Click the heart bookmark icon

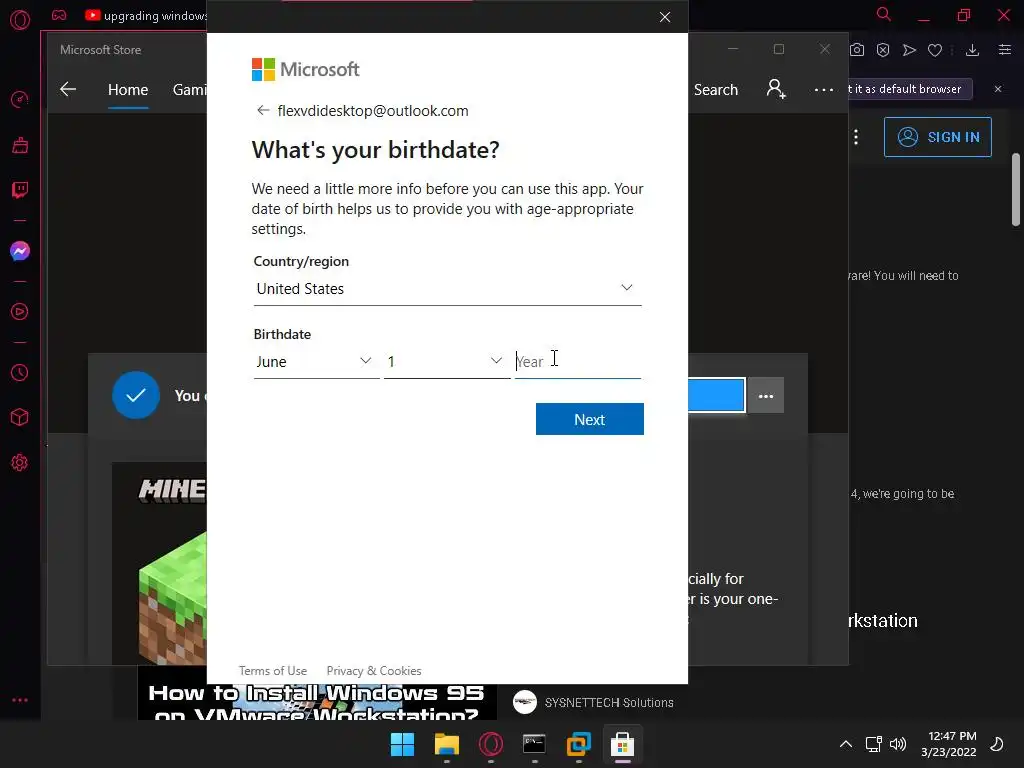pos(935,50)
